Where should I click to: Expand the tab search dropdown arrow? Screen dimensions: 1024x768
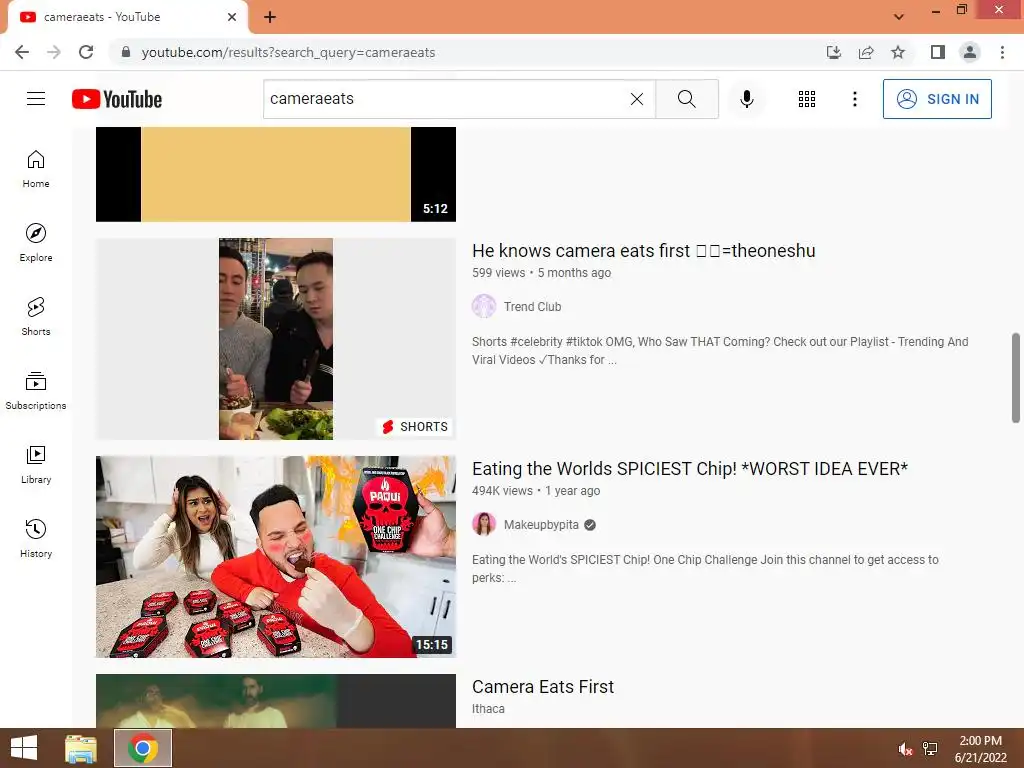point(899,17)
